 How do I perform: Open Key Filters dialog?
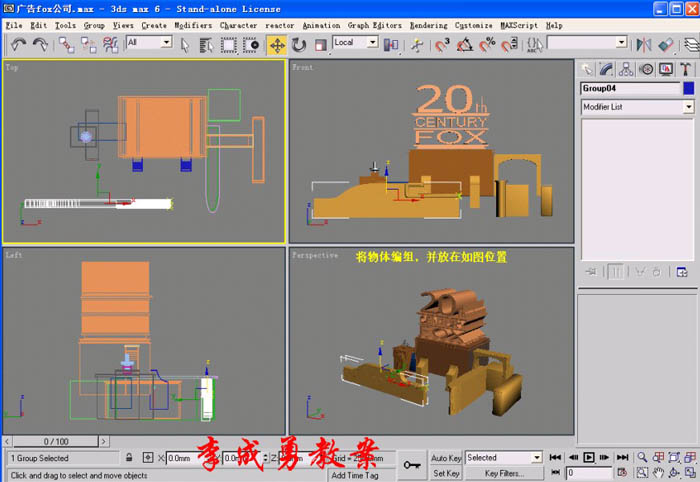504,473
